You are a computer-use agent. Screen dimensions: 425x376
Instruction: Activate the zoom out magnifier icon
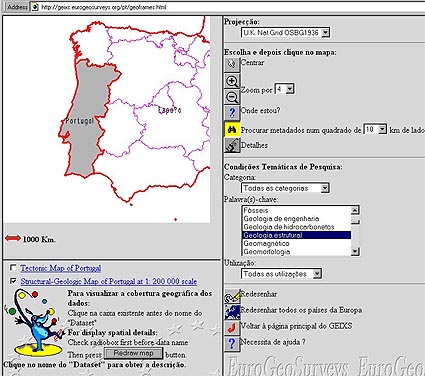point(232,97)
